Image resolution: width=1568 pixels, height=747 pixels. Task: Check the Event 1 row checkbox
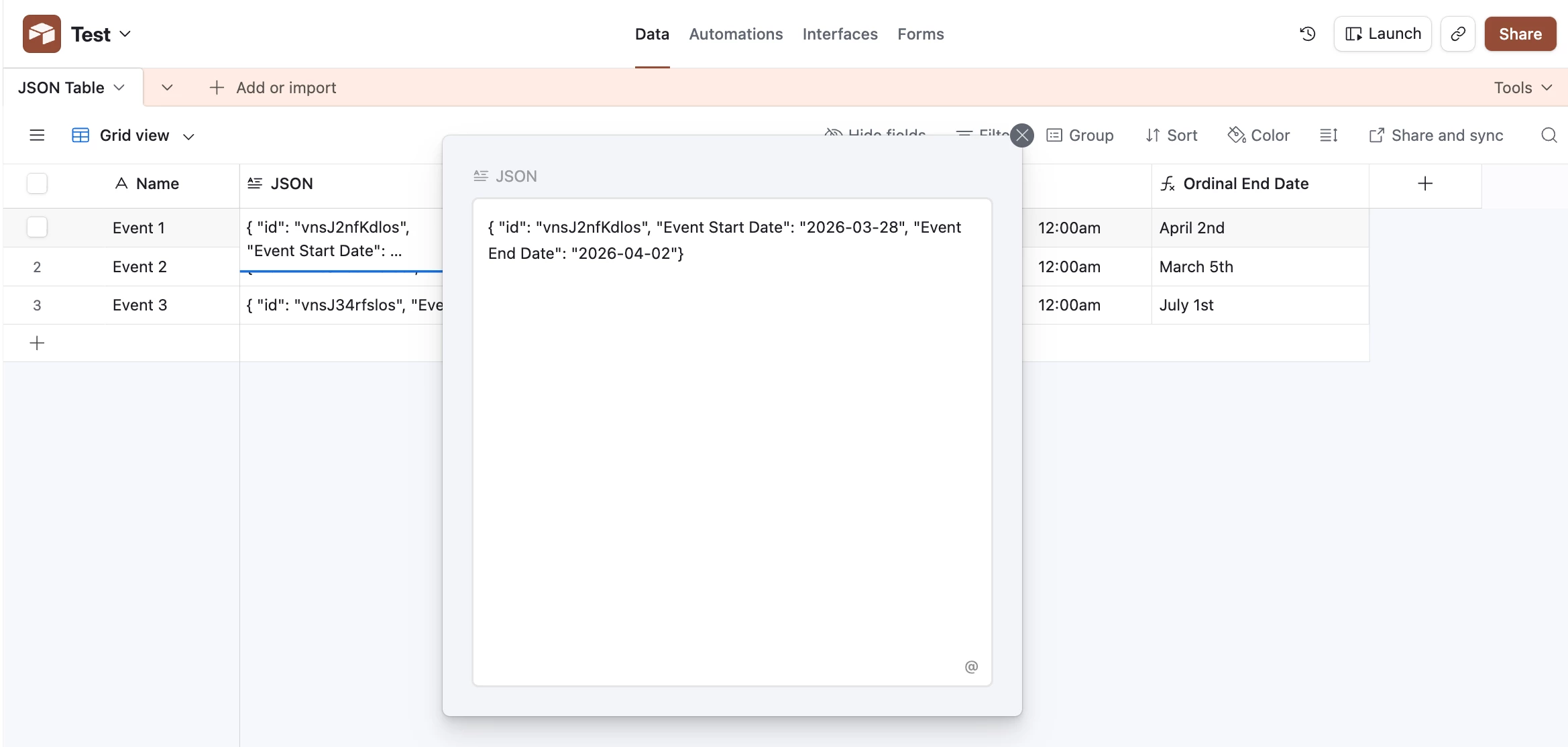37,227
